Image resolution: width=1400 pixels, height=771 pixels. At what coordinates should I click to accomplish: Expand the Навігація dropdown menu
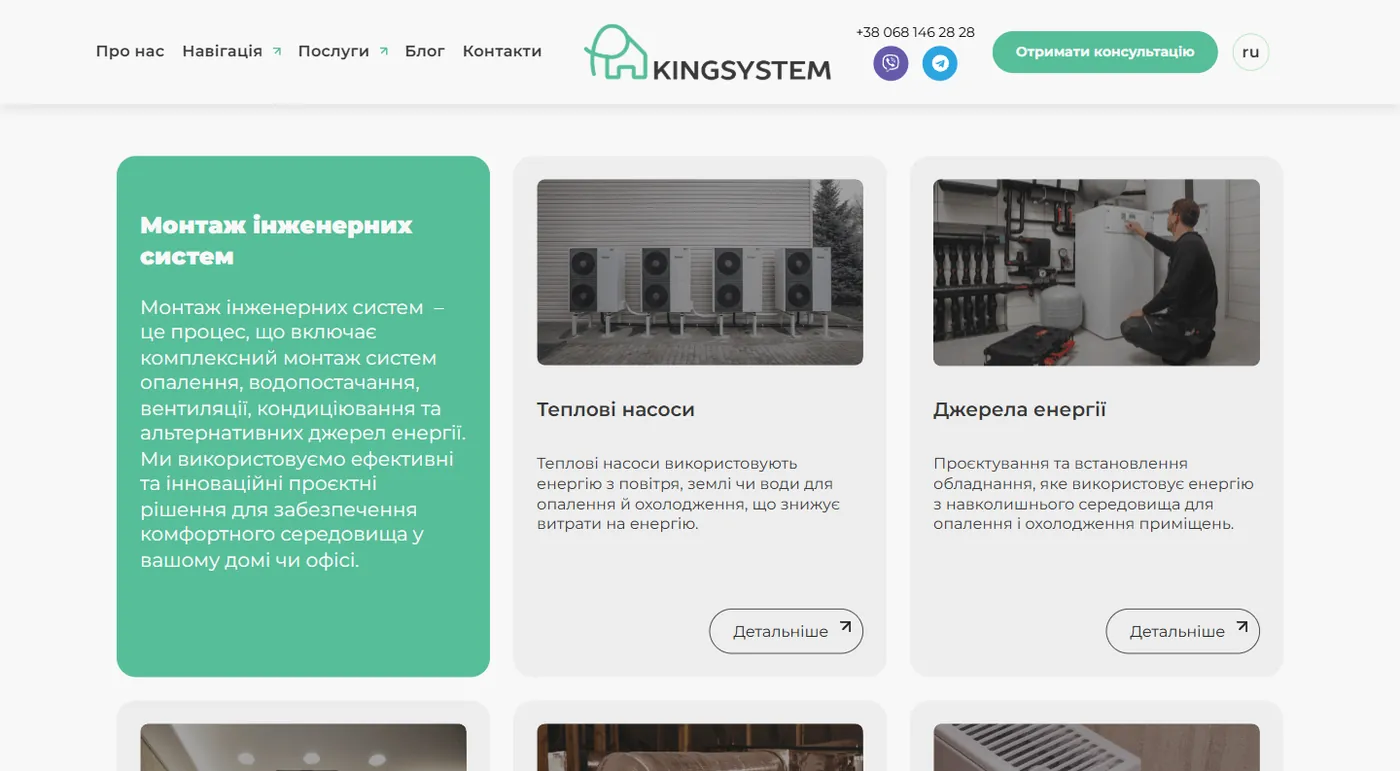[231, 51]
